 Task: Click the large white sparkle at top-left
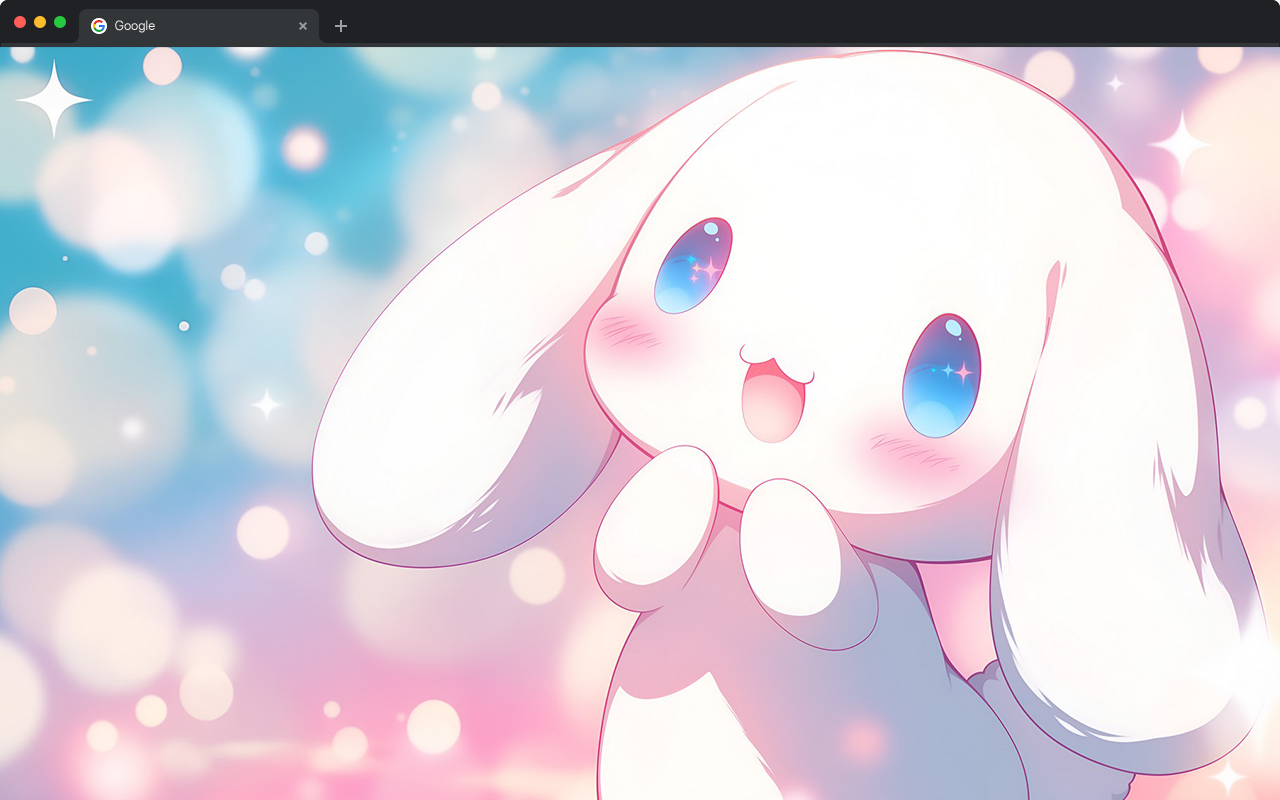pos(53,99)
